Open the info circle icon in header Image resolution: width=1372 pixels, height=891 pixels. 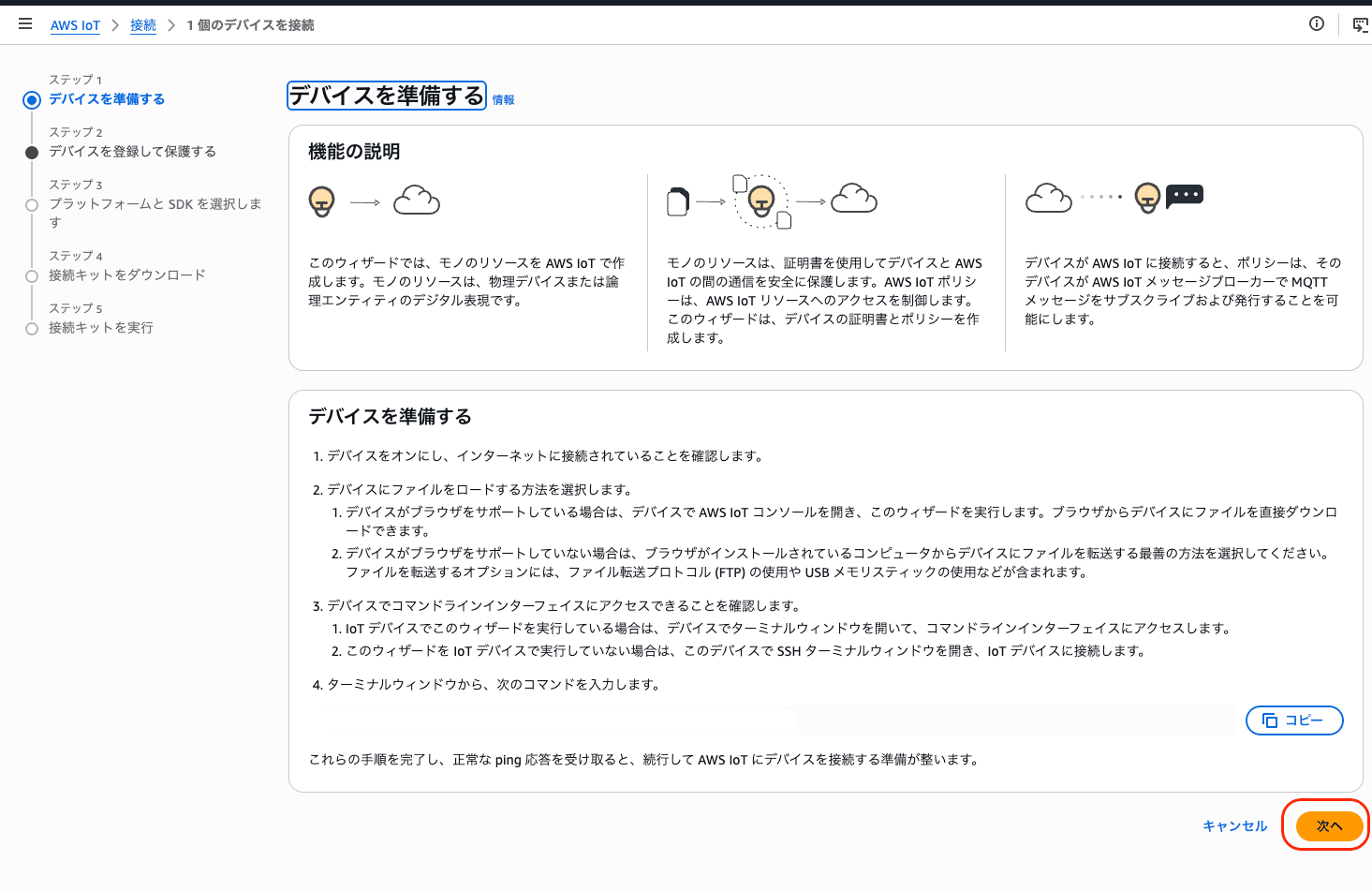[x=1317, y=24]
